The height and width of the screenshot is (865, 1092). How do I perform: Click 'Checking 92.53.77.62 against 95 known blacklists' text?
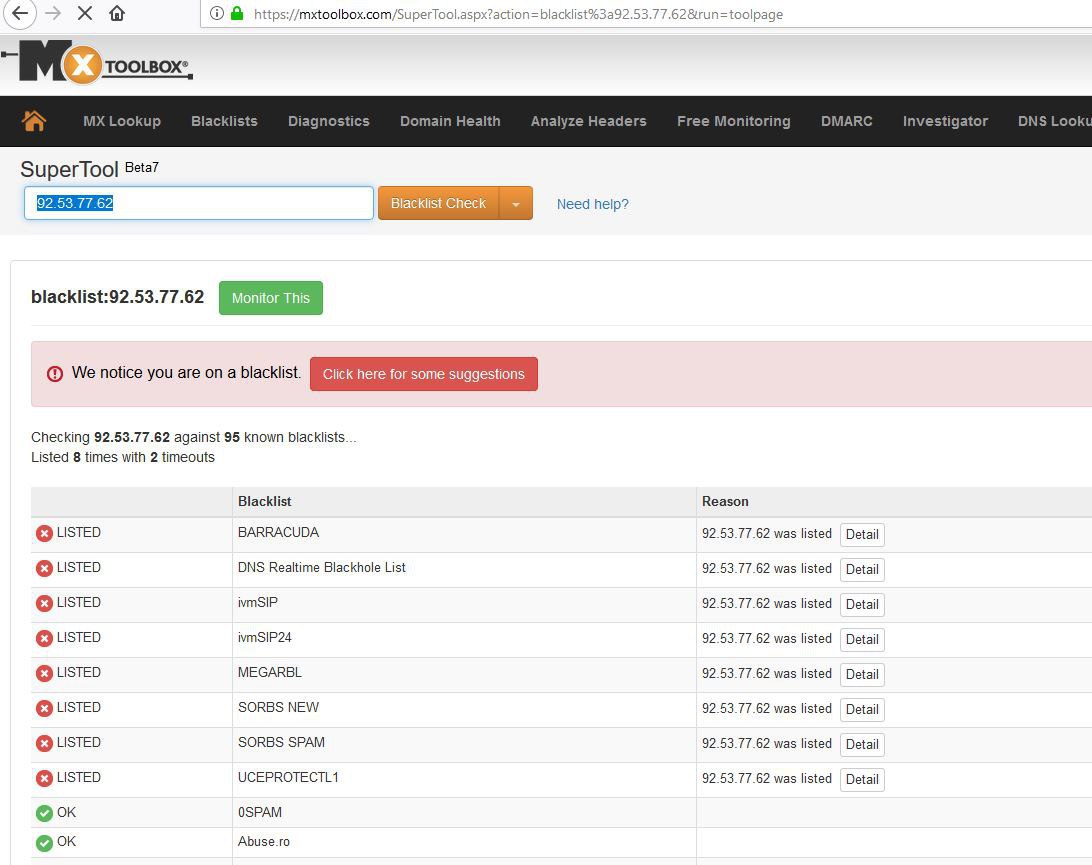point(194,437)
